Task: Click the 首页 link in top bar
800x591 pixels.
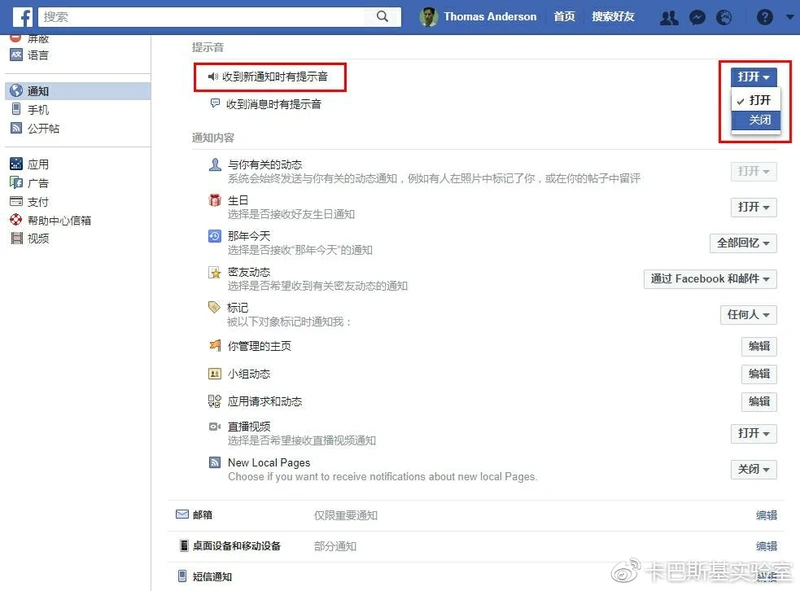Action: pos(564,17)
